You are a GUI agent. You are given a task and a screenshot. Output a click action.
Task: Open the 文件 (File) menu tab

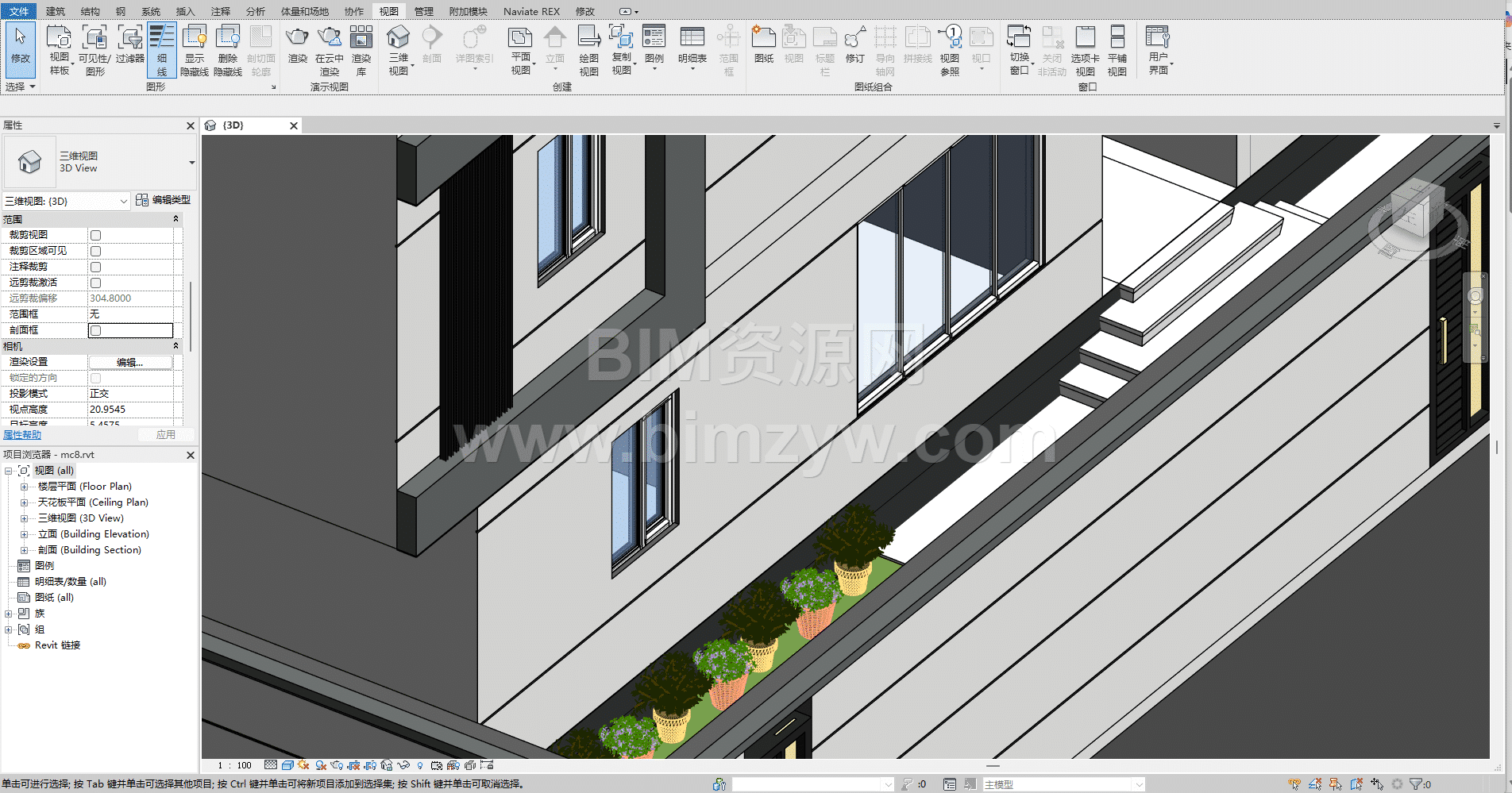pyautogui.click(x=19, y=11)
